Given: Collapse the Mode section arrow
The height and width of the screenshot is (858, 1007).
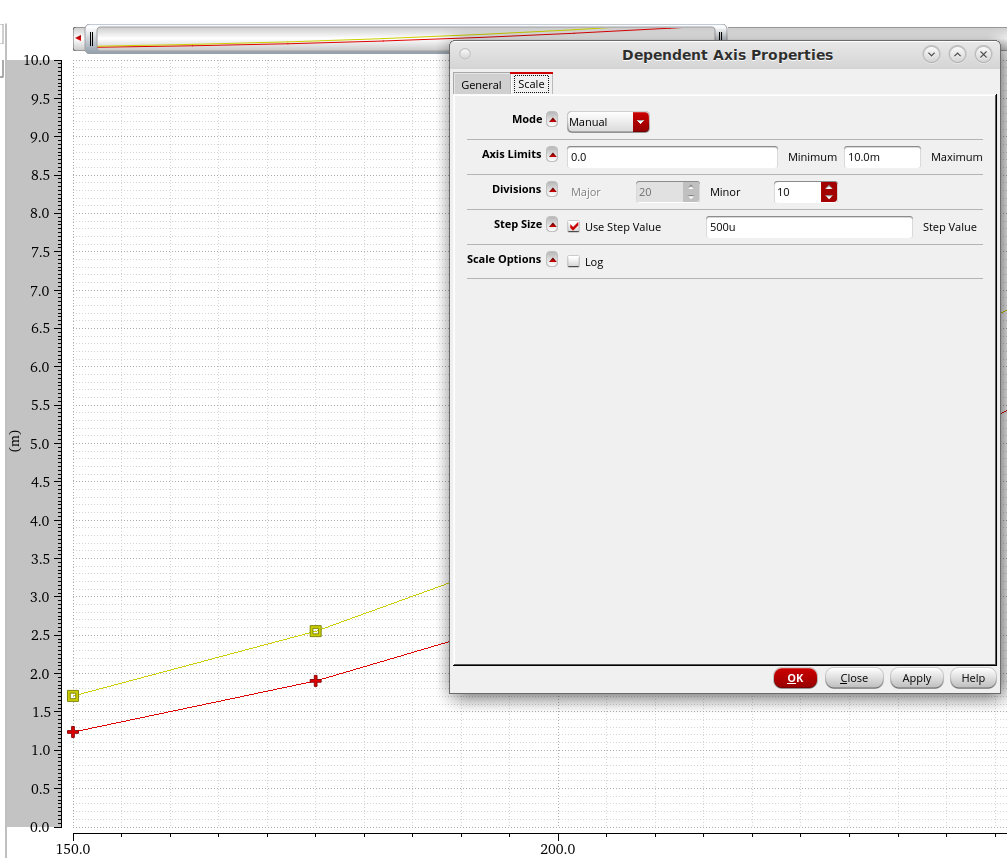Looking at the screenshot, I should point(552,120).
